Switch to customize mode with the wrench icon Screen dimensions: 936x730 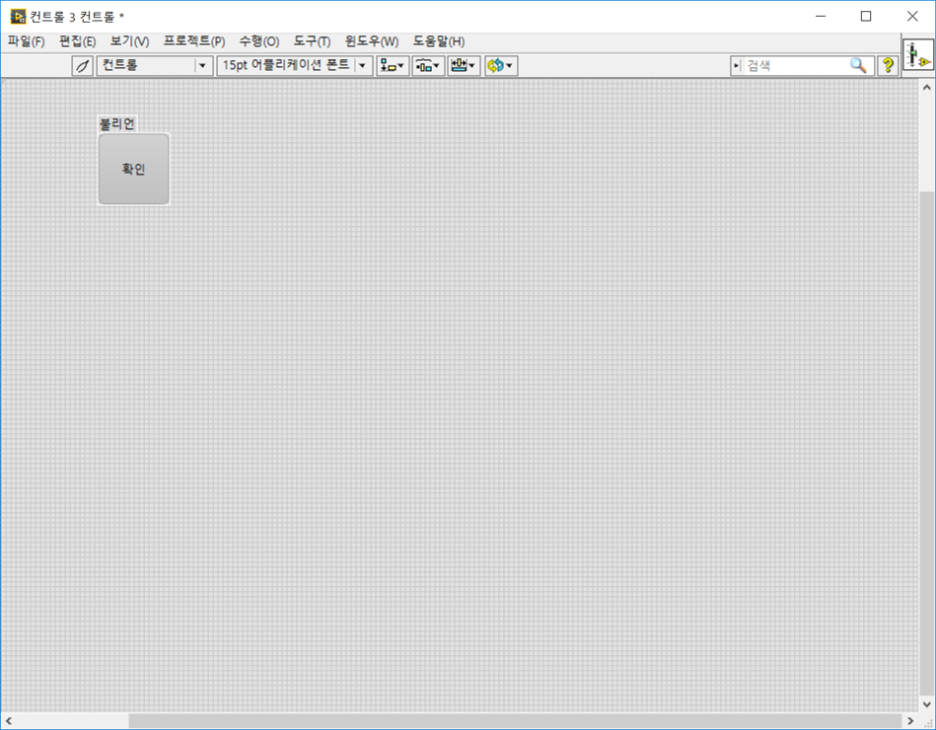coord(82,66)
